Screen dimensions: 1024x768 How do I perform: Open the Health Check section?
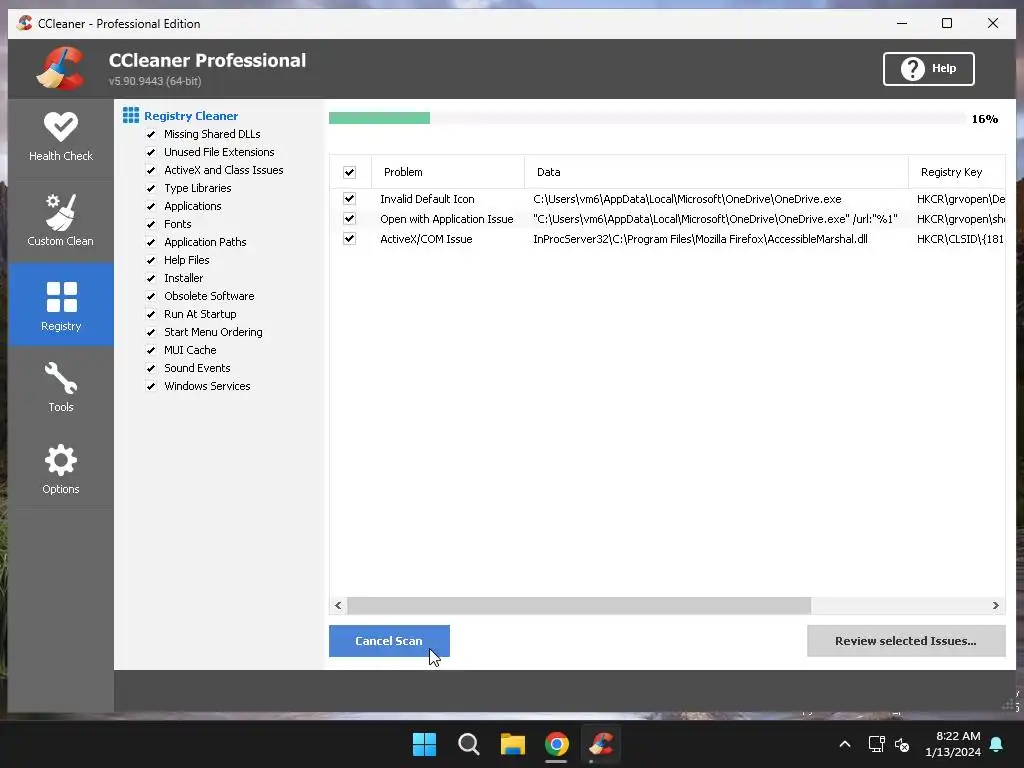(x=61, y=137)
